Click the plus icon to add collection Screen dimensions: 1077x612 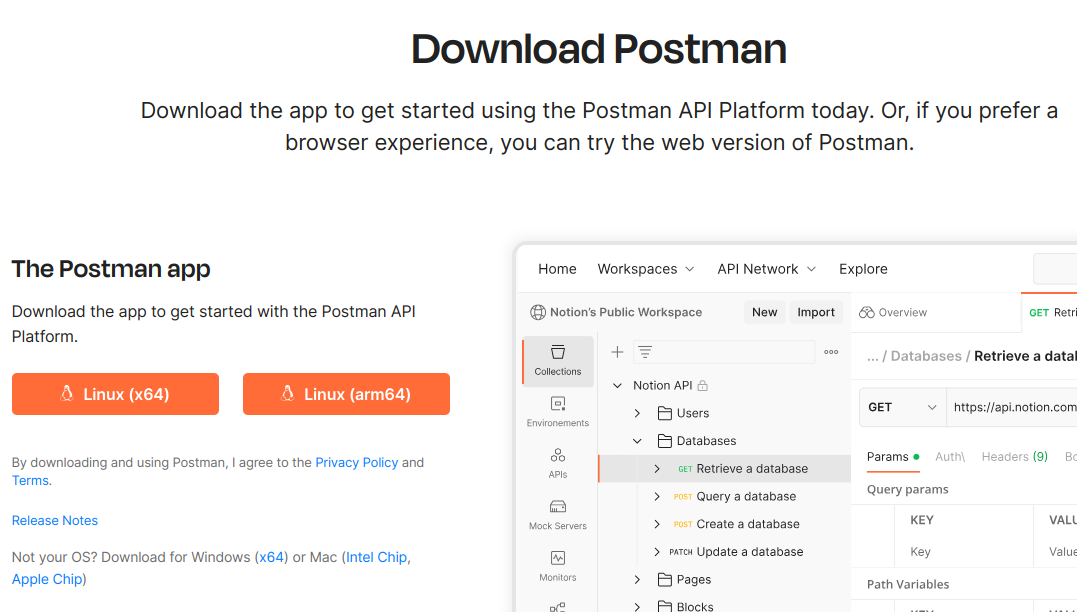point(617,352)
